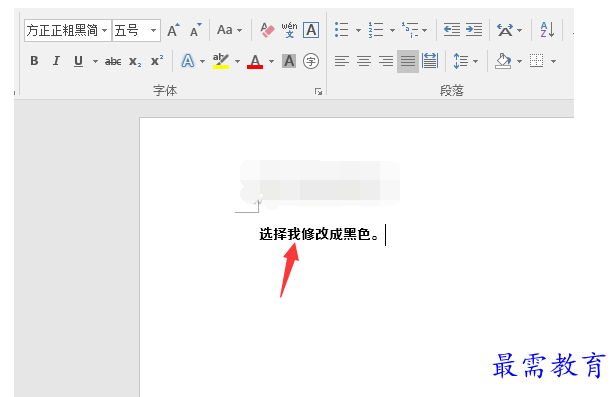Align text left

point(342,61)
